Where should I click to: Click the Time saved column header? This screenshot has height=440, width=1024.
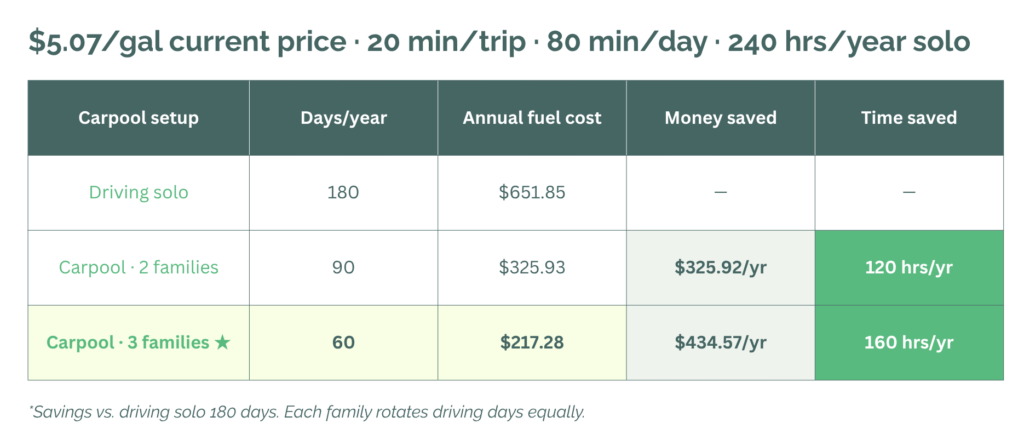[x=909, y=118]
